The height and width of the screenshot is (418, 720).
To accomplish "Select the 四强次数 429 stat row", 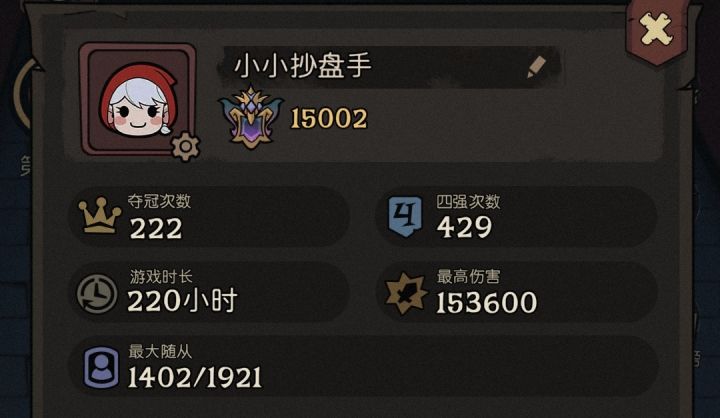I will pos(516,216).
